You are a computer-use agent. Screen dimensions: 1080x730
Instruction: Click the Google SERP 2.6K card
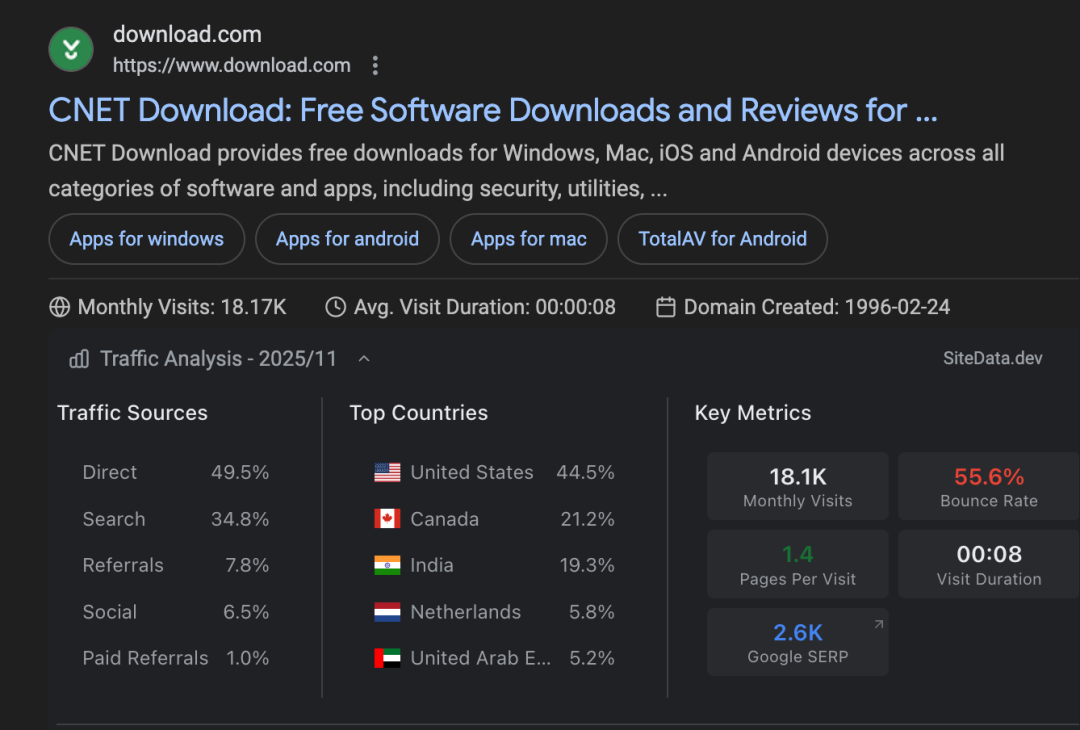798,642
